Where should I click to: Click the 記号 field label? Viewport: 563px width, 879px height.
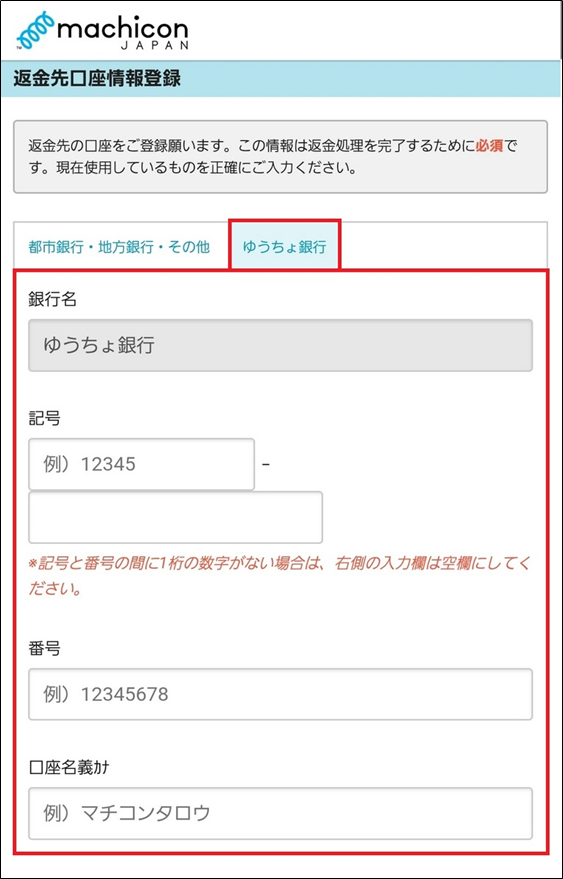point(44,419)
